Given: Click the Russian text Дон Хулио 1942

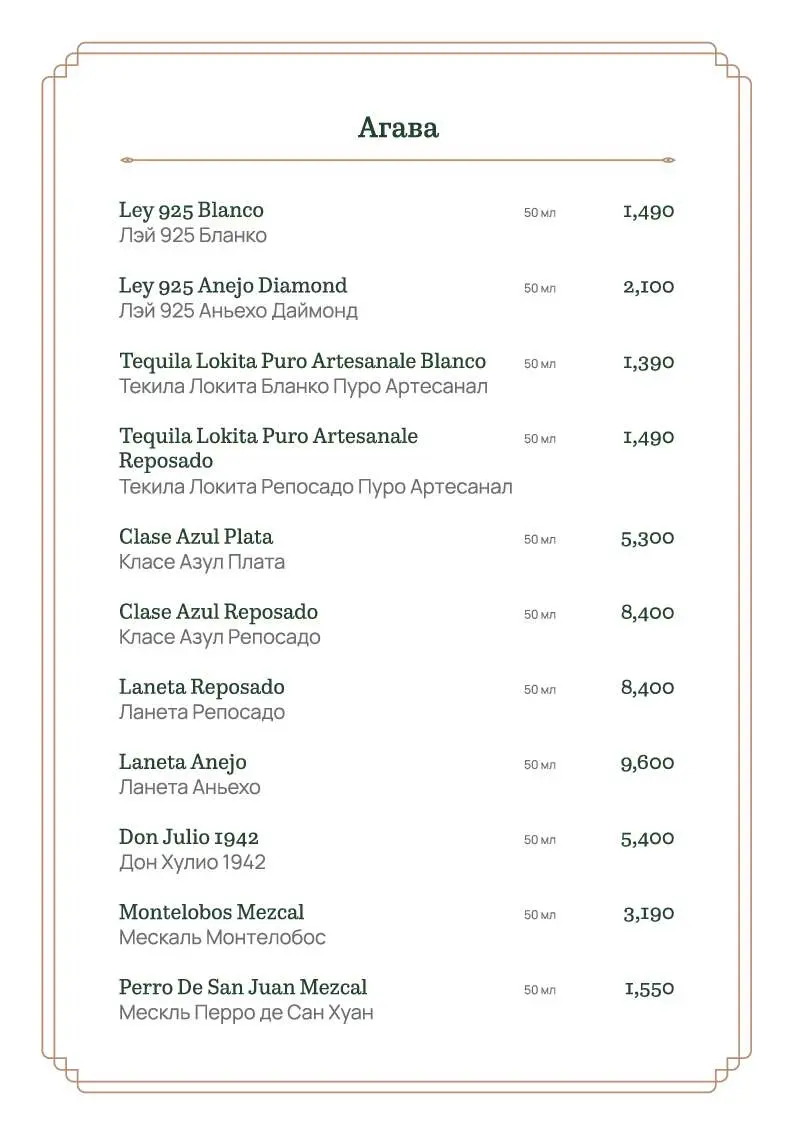Looking at the screenshot, I should (x=192, y=862).
